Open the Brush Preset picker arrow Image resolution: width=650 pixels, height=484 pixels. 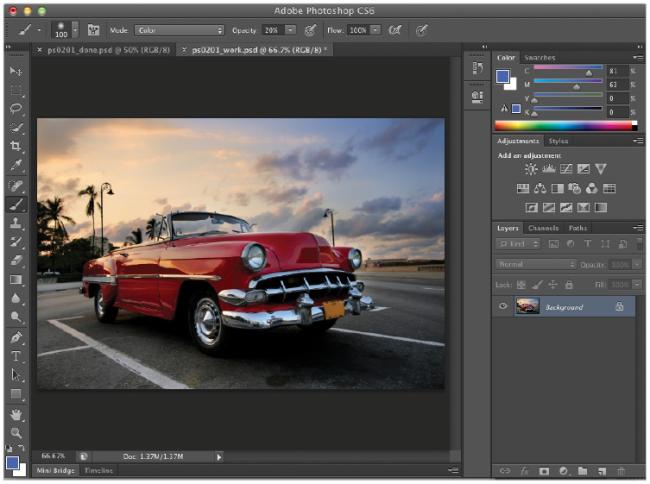[75, 30]
